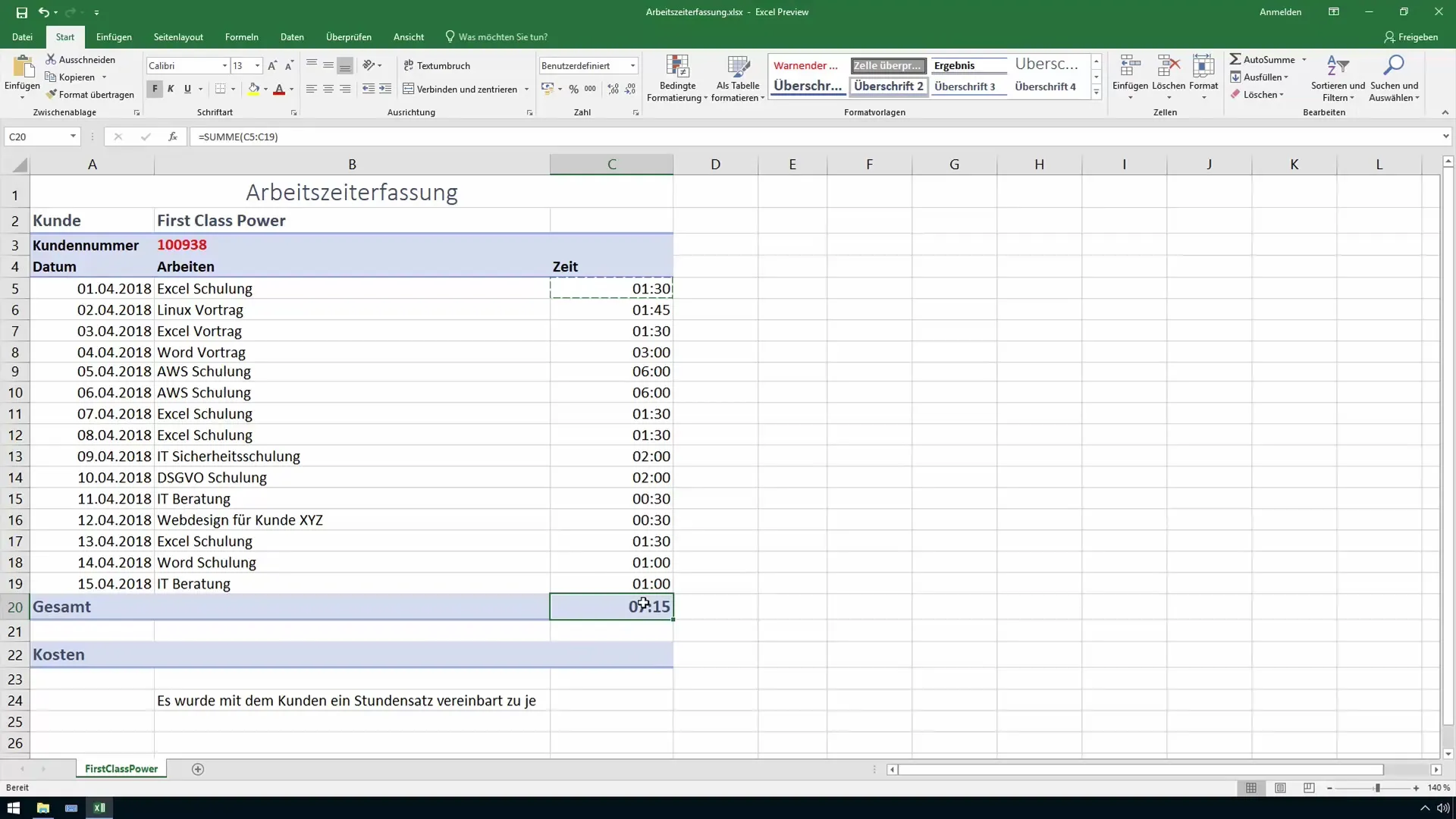Viewport: 1456px width, 819px height.
Task: Open Bedingte Formatierung menu
Action: click(677, 78)
